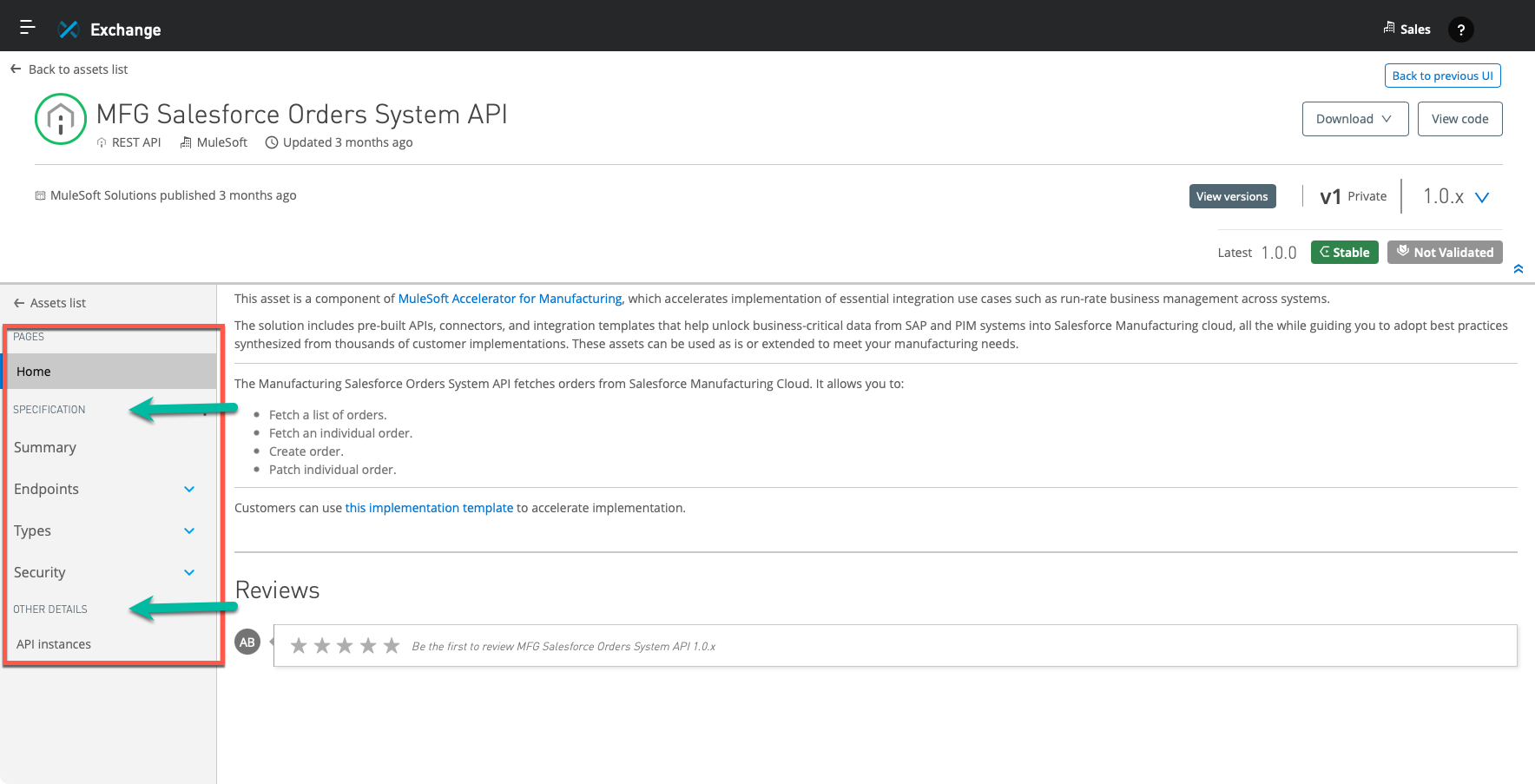Open the 1.0.x version dropdown
Viewport: 1535px width, 784px height.
coord(1456,197)
